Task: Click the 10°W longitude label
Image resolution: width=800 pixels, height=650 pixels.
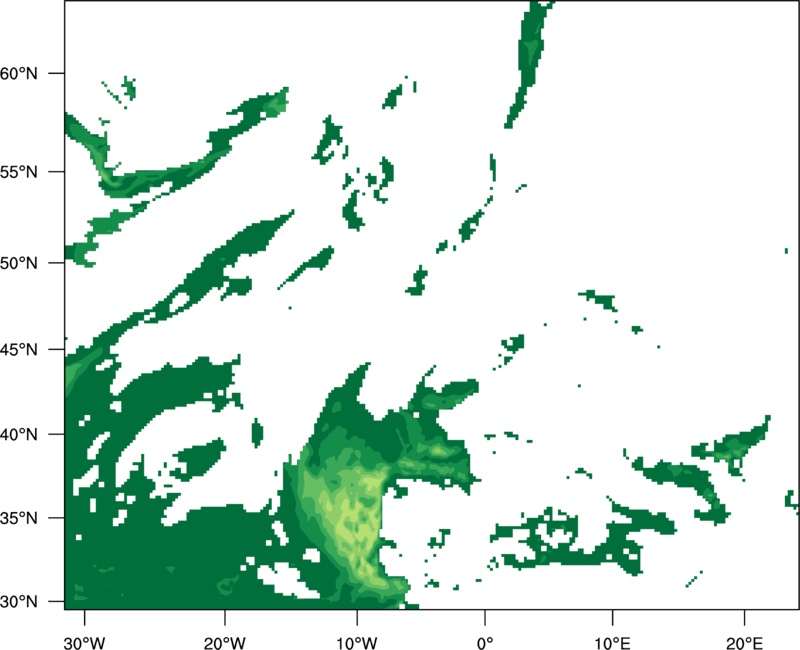Action: (x=357, y=643)
